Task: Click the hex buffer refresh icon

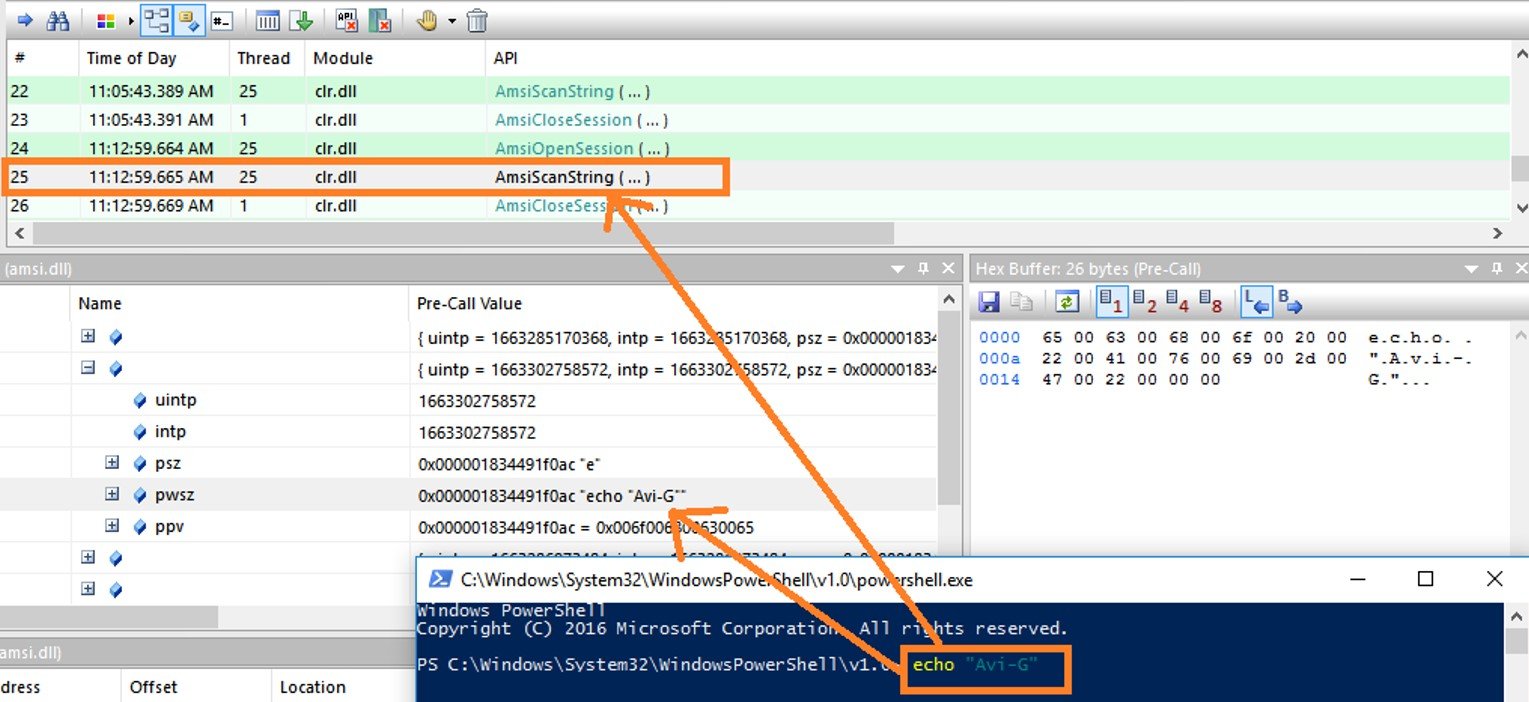Action: coord(1067,302)
